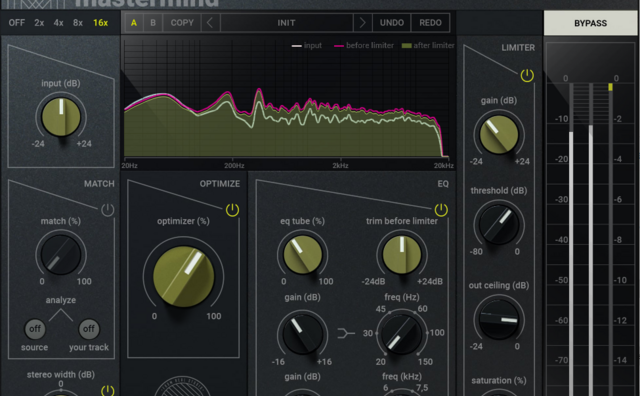Click the 'MATCH' section heading
The image size is (640, 396).
(99, 184)
